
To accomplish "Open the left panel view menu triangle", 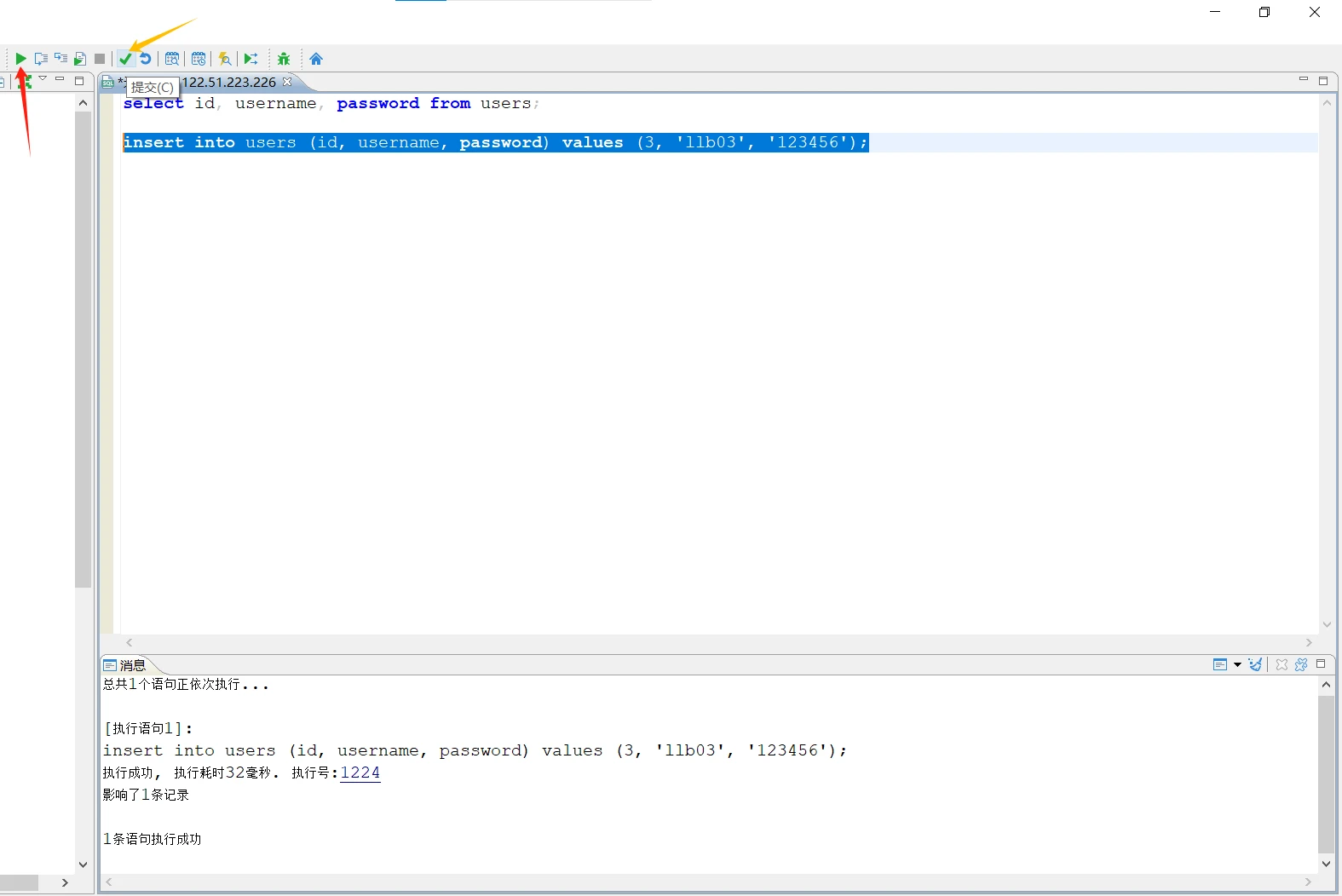I will [x=43, y=79].
